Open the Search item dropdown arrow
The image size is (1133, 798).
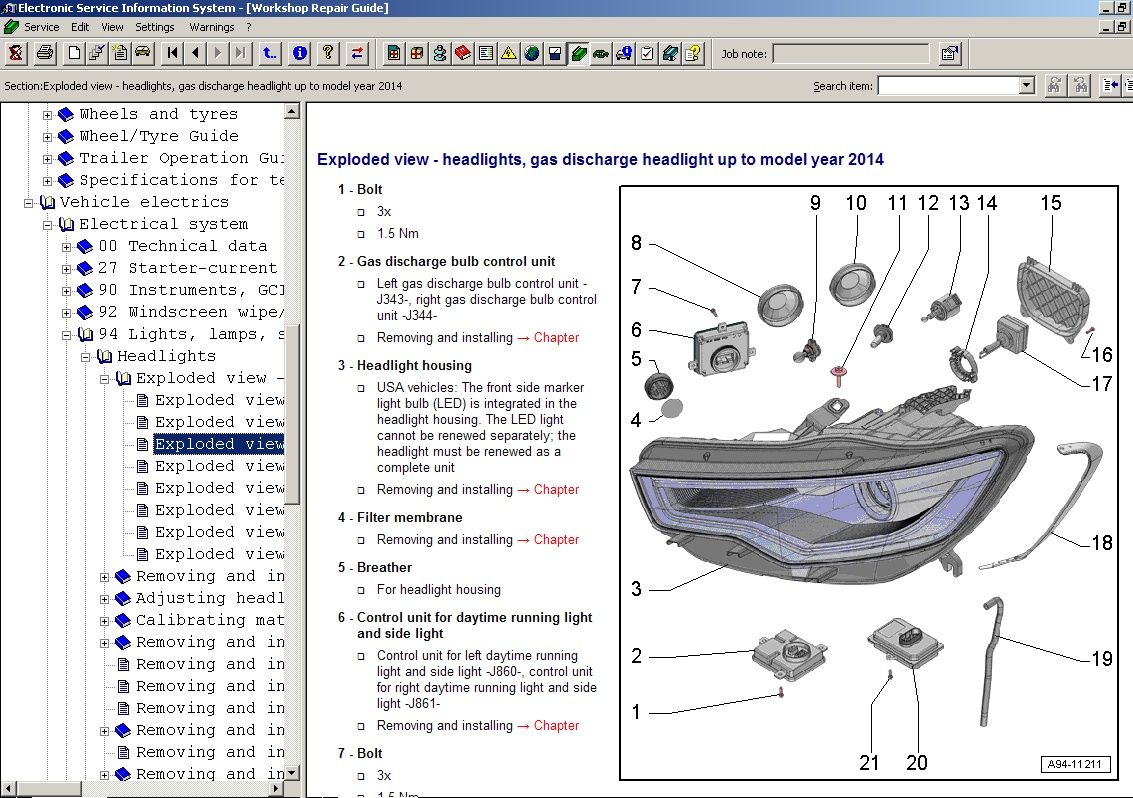[1027, 85]
